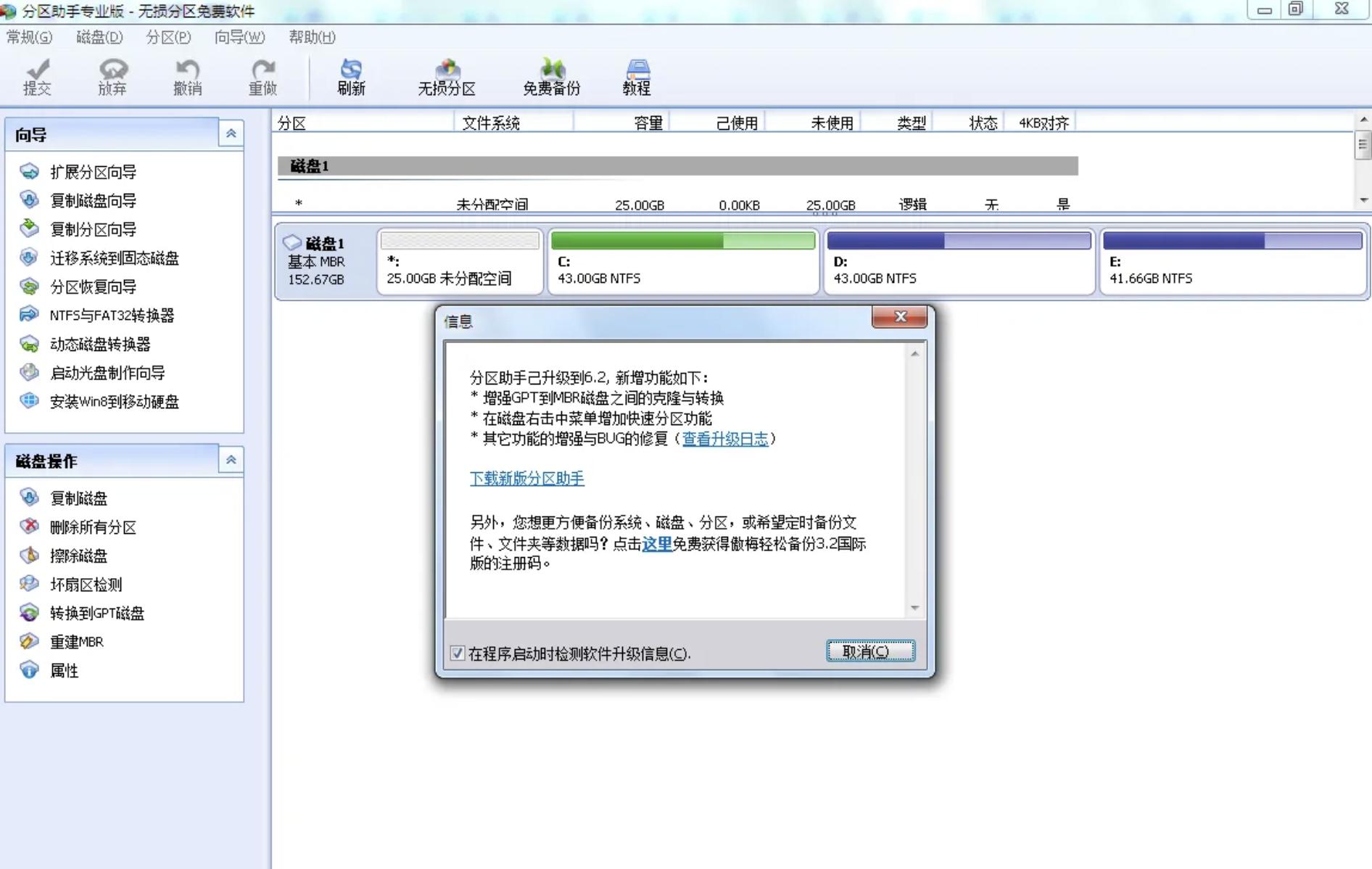Click the 属性 properties icon
Screen dimensions: 1372x869
pos(29,670)
